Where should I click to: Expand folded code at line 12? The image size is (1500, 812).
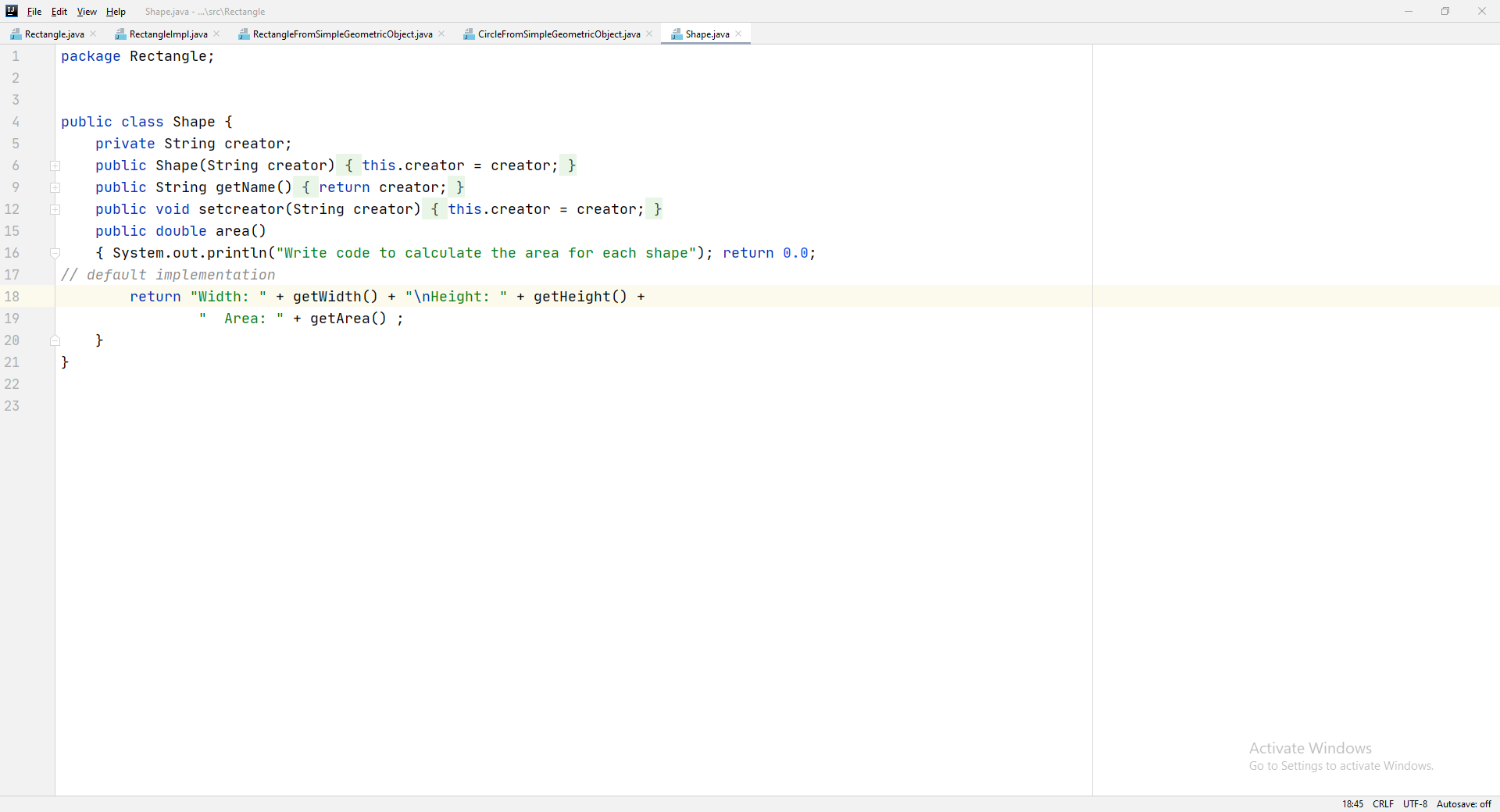click(x=55, y=209)
